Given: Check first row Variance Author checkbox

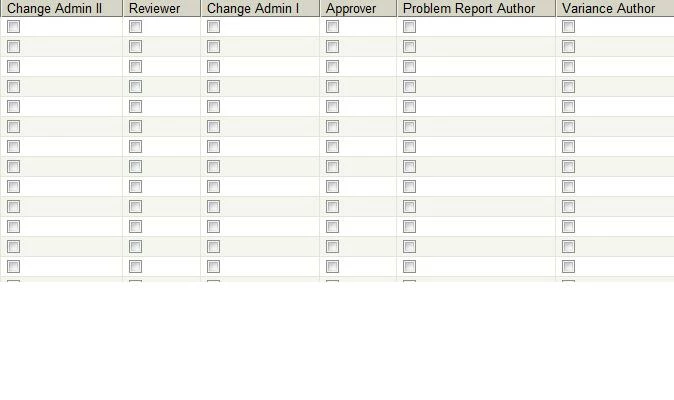Looking at the screenshot, I should click(568, 27).
